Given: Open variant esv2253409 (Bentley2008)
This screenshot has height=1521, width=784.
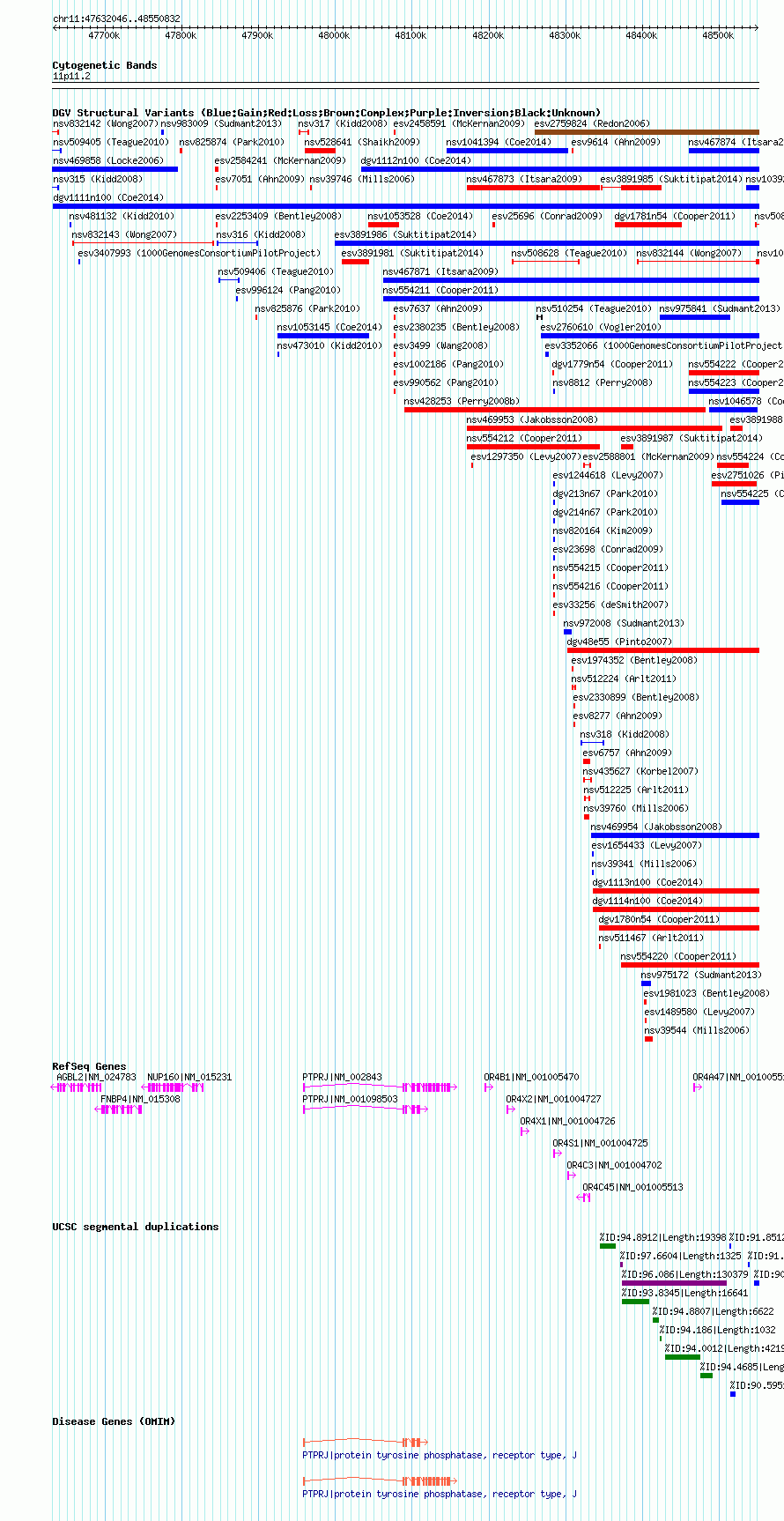Looking at the screenshot, I should click(x=278, y=217).
